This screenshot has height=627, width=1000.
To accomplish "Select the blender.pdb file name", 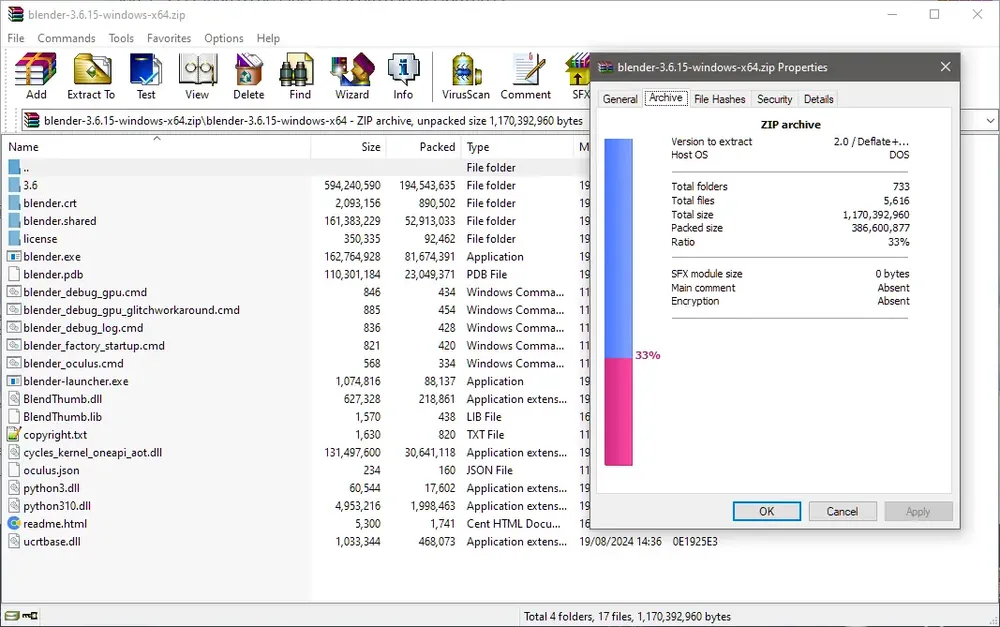I will (x=53, y=275).
